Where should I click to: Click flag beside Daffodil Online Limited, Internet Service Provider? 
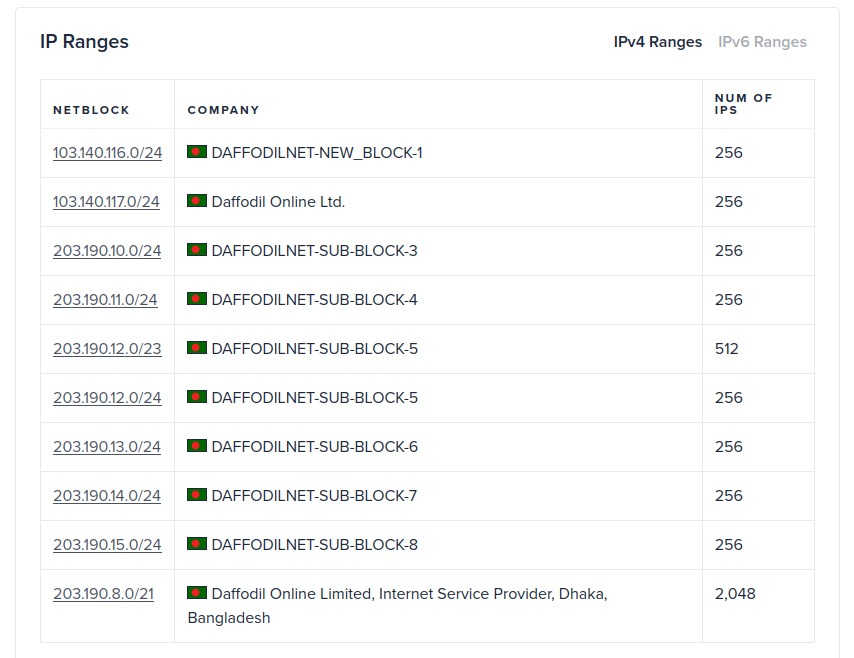pos(197,593)
